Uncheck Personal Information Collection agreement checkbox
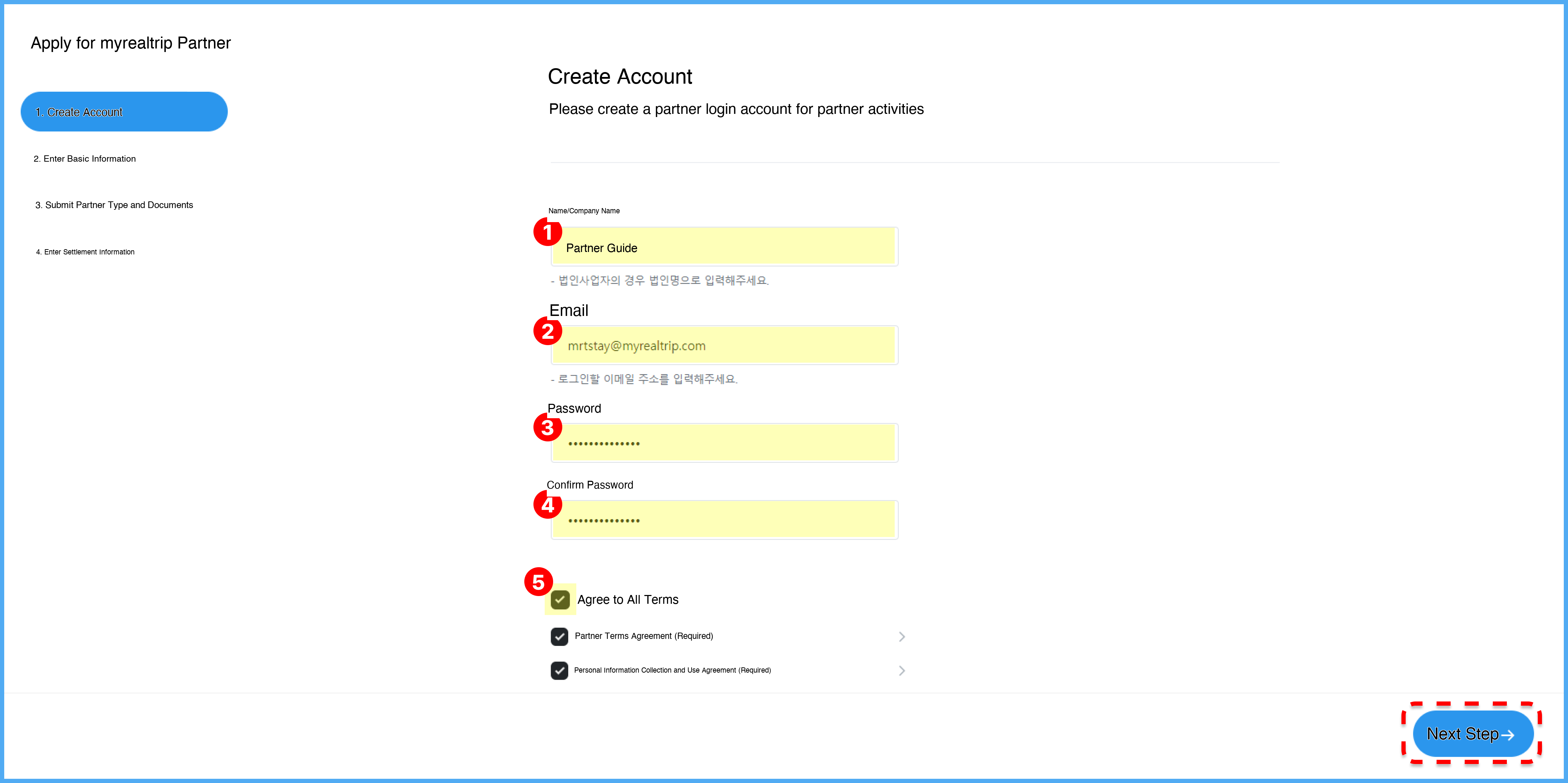The width and height of the screenshot is (1568, 783). 559,670
